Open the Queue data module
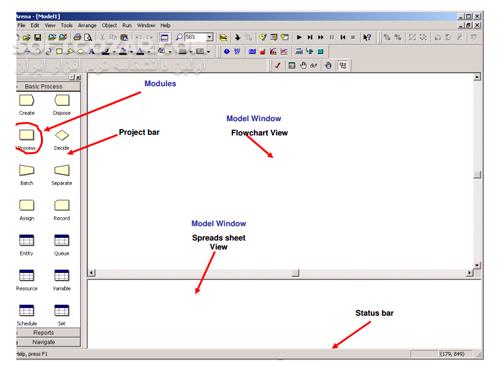This screenshot has width=500, height=375. (62, 240)
